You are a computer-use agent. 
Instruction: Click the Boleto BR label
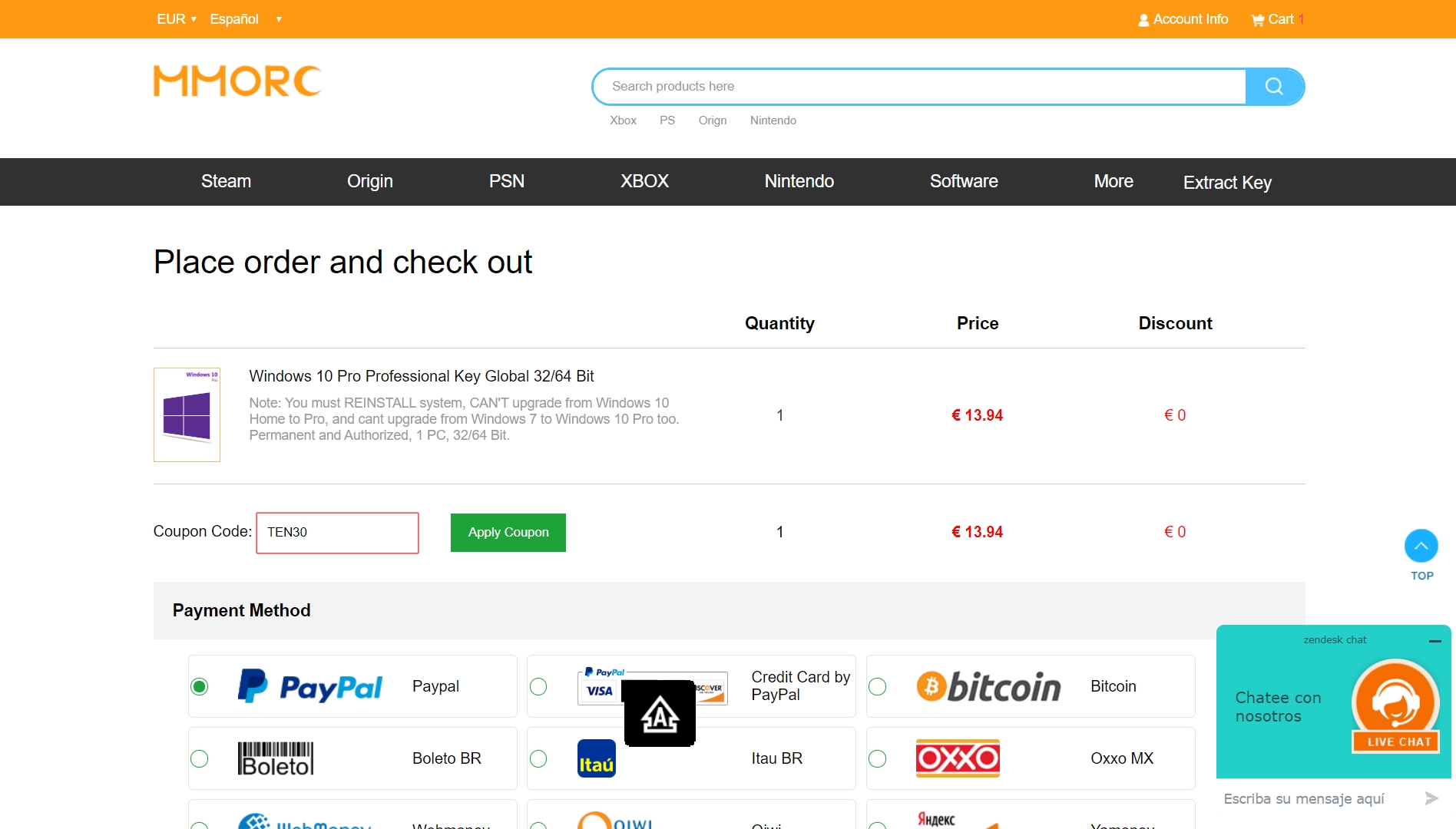pyautogui.click(x=446, y=758)
